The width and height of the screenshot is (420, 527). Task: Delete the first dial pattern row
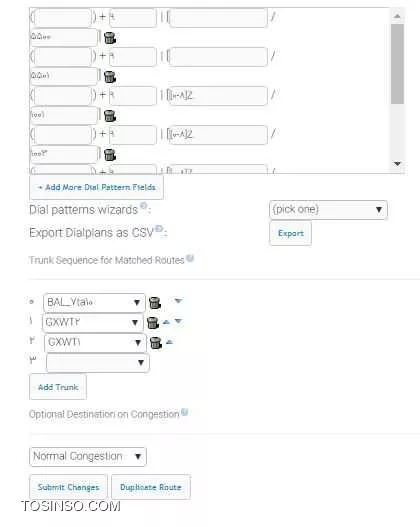click(110, 38)
